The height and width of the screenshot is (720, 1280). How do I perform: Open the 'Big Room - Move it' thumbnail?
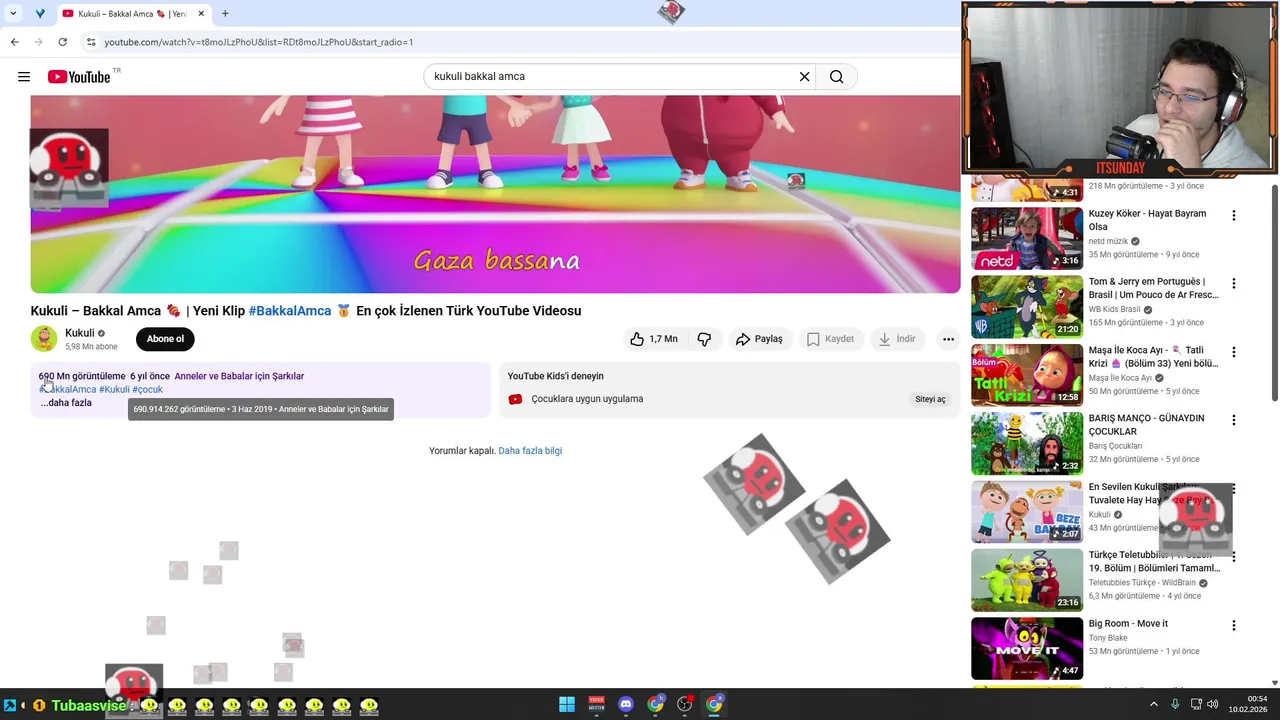click(x=1027, y=648)
